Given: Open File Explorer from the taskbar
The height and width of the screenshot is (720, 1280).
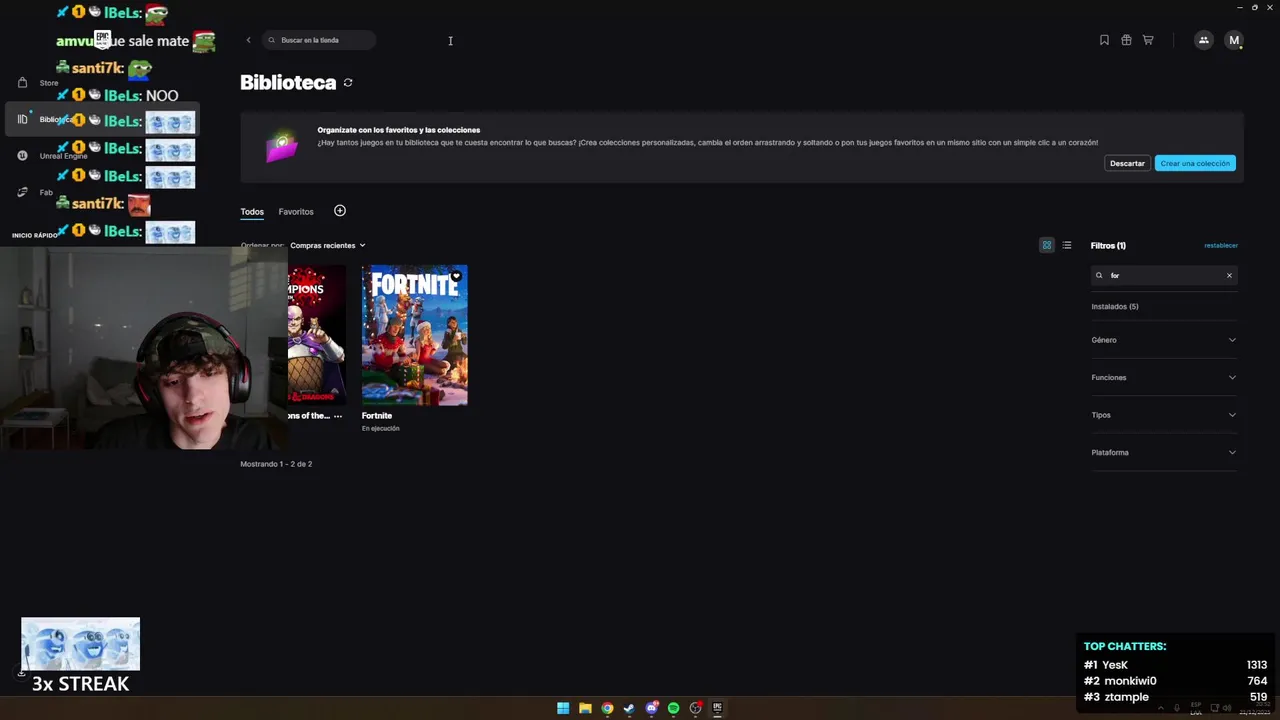Looking at the screenshot, I should pos(585,708).
